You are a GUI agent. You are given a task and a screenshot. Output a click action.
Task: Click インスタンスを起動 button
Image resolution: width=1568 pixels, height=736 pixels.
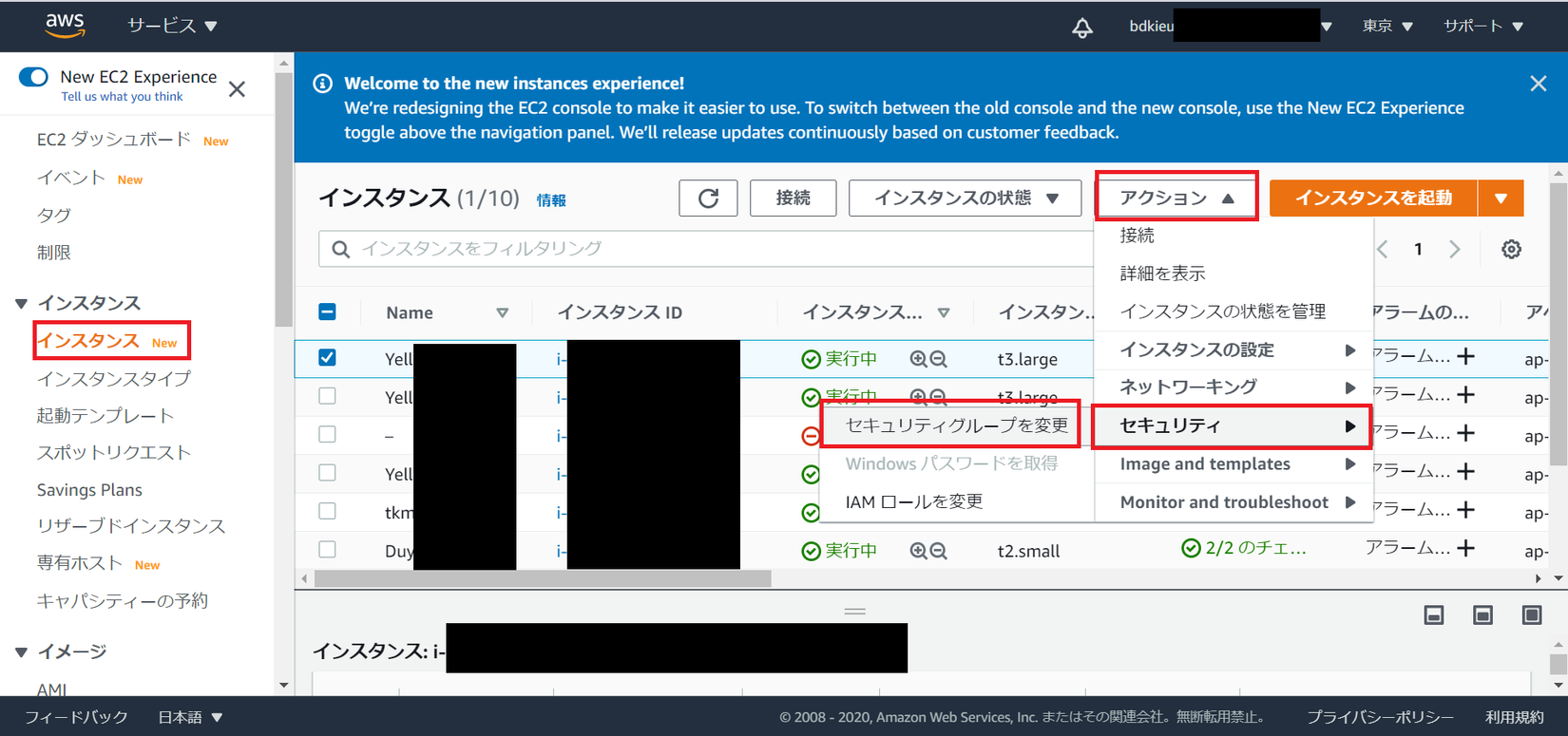tap(1373, 198)
